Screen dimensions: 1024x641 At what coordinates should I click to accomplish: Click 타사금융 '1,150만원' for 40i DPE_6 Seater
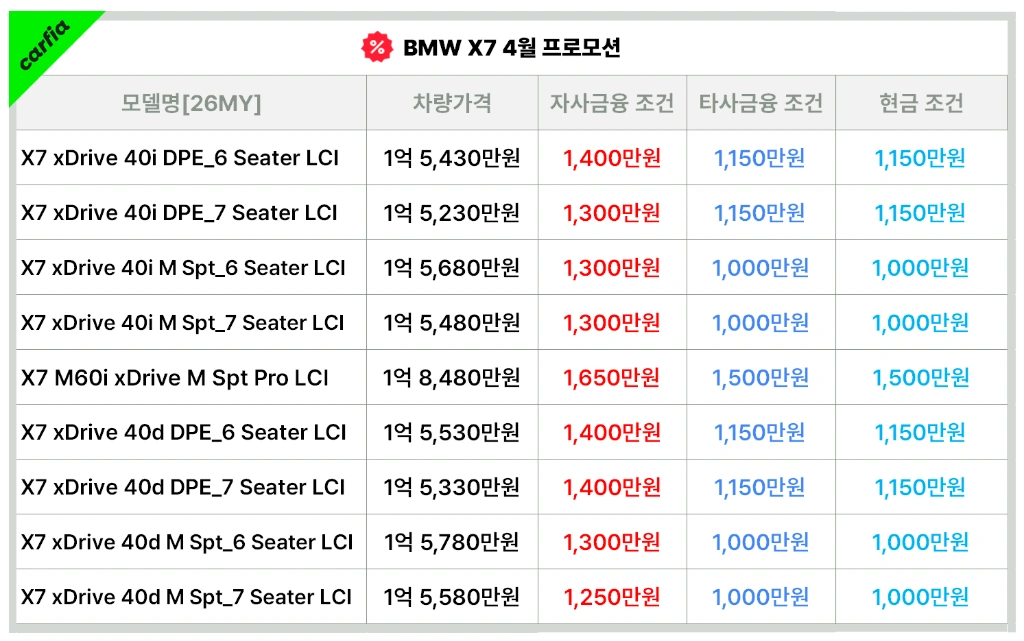pyautogui.click(x=760, y=158)
